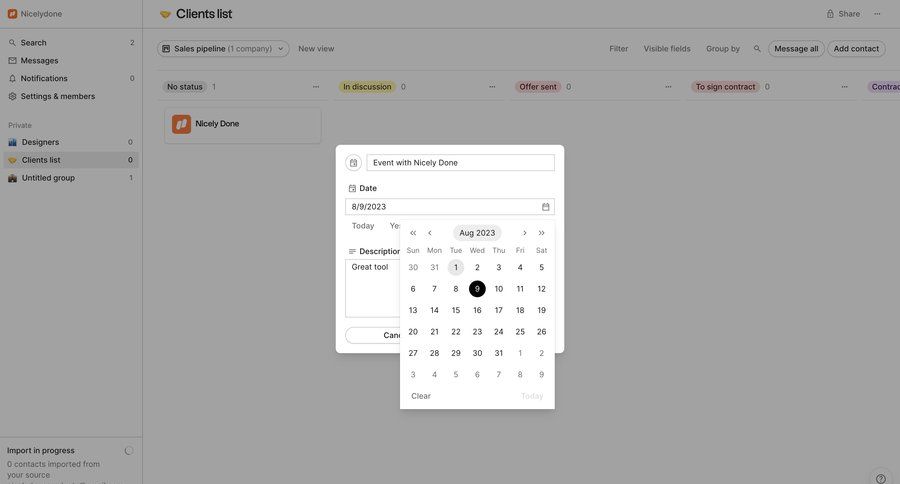Click the Add contact button
The width and height of the screenshot is (900, 484).
[856, 49]
